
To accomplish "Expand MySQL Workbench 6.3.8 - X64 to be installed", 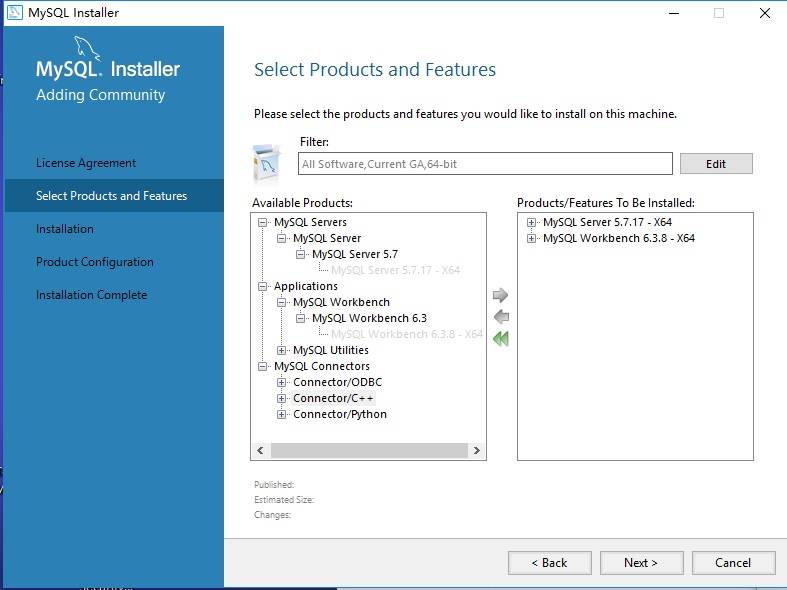I will pos(532,238).
